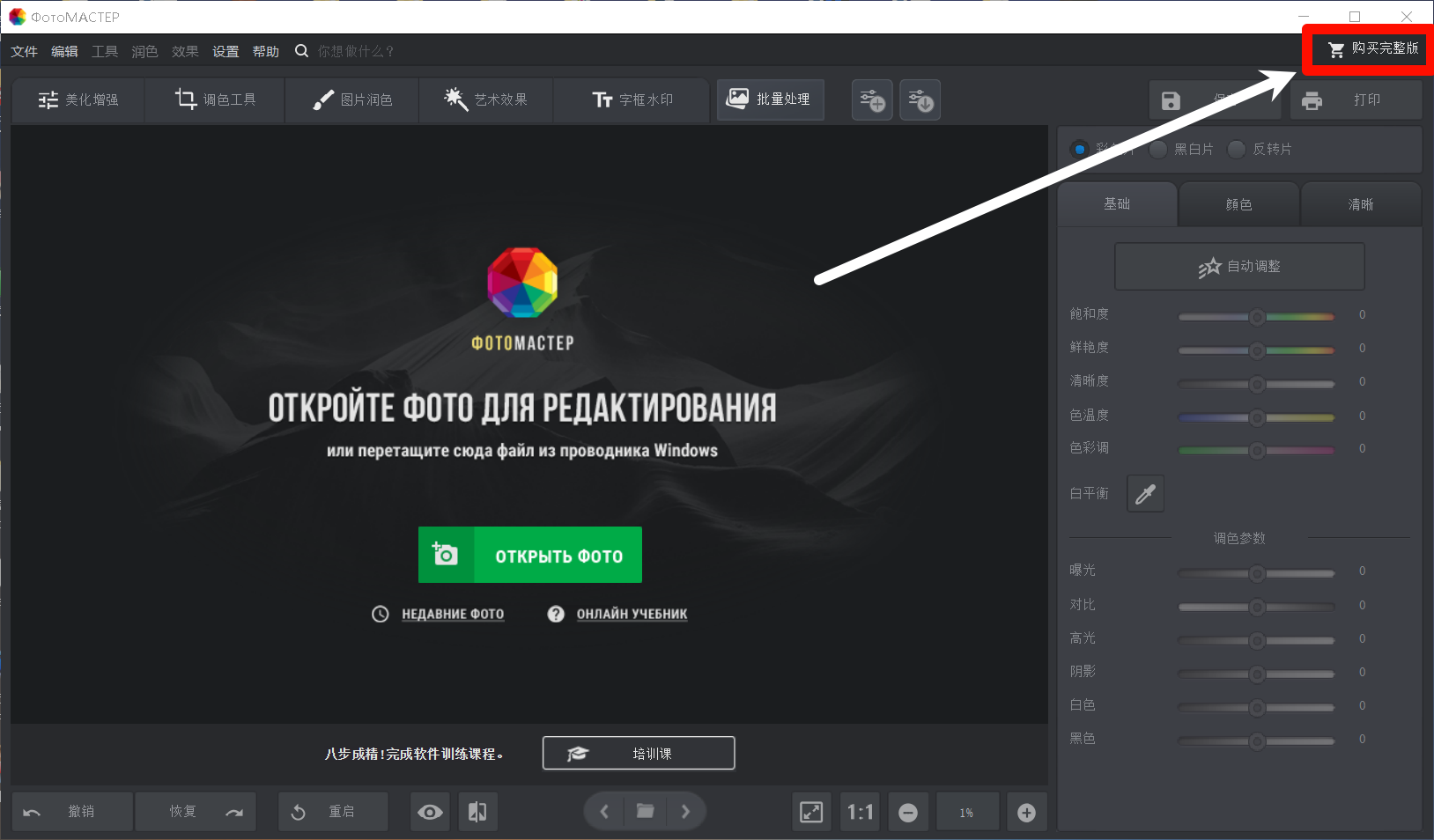Click the 对比 slider handle

click(x=1257, y=607)
